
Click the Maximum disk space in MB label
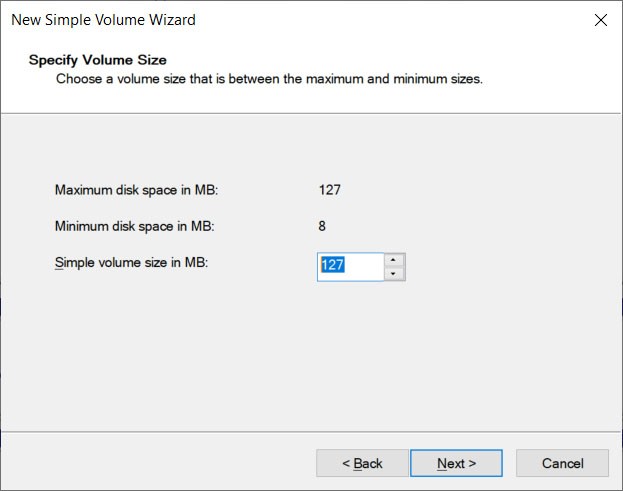tap(136, 189)
